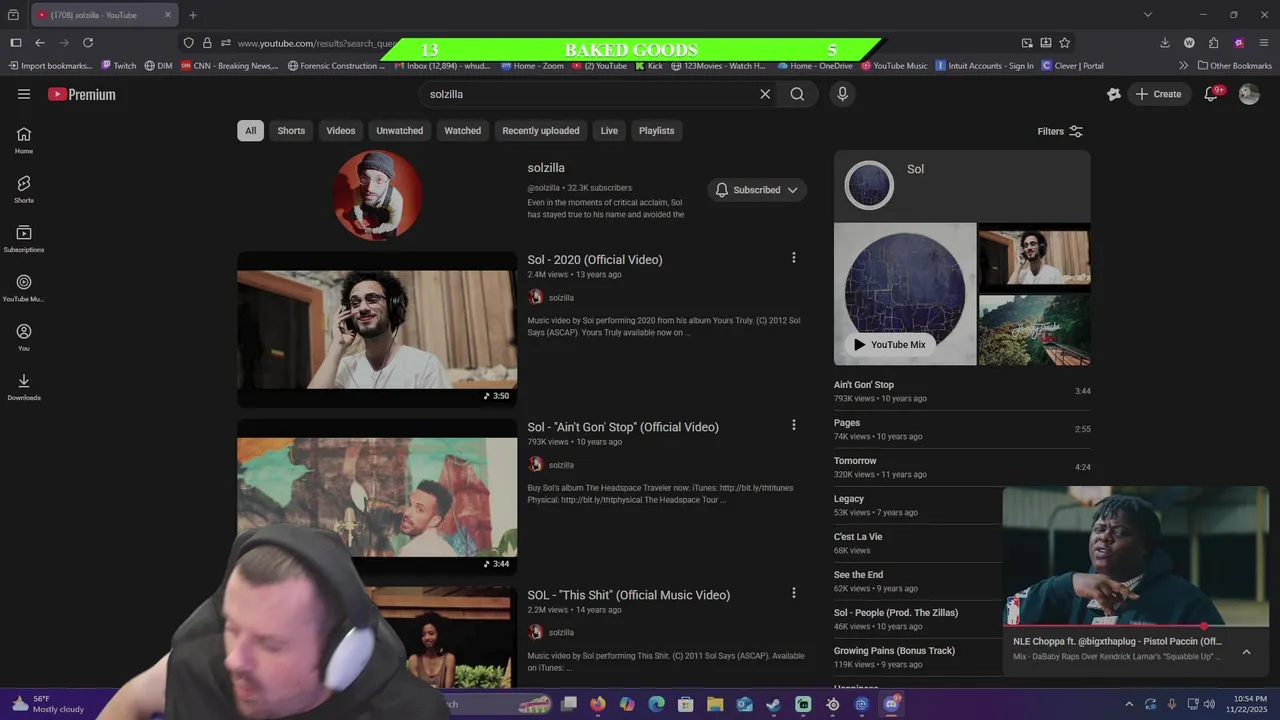Open the solzilla channel avatar
Image resolution: width=1280 pixels, height=720 pixels.
pyautogui.click(x=377, y=196)
